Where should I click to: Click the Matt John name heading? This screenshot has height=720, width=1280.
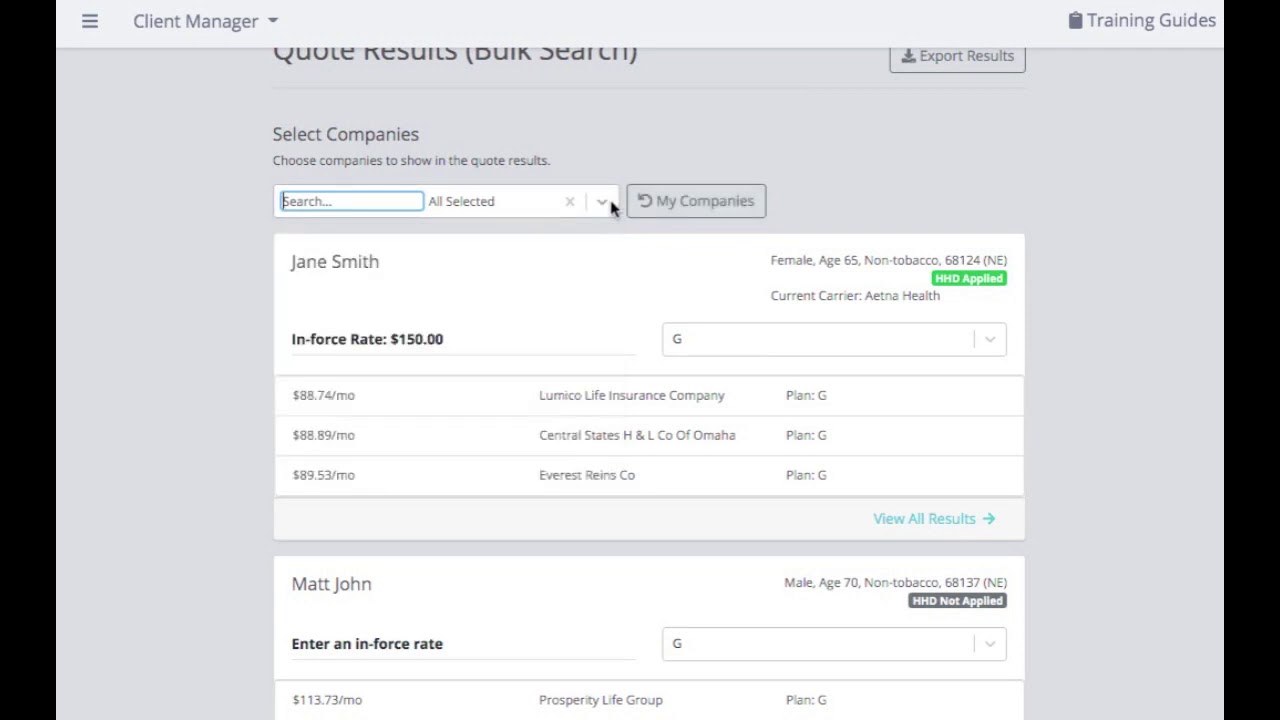point(331,584)
